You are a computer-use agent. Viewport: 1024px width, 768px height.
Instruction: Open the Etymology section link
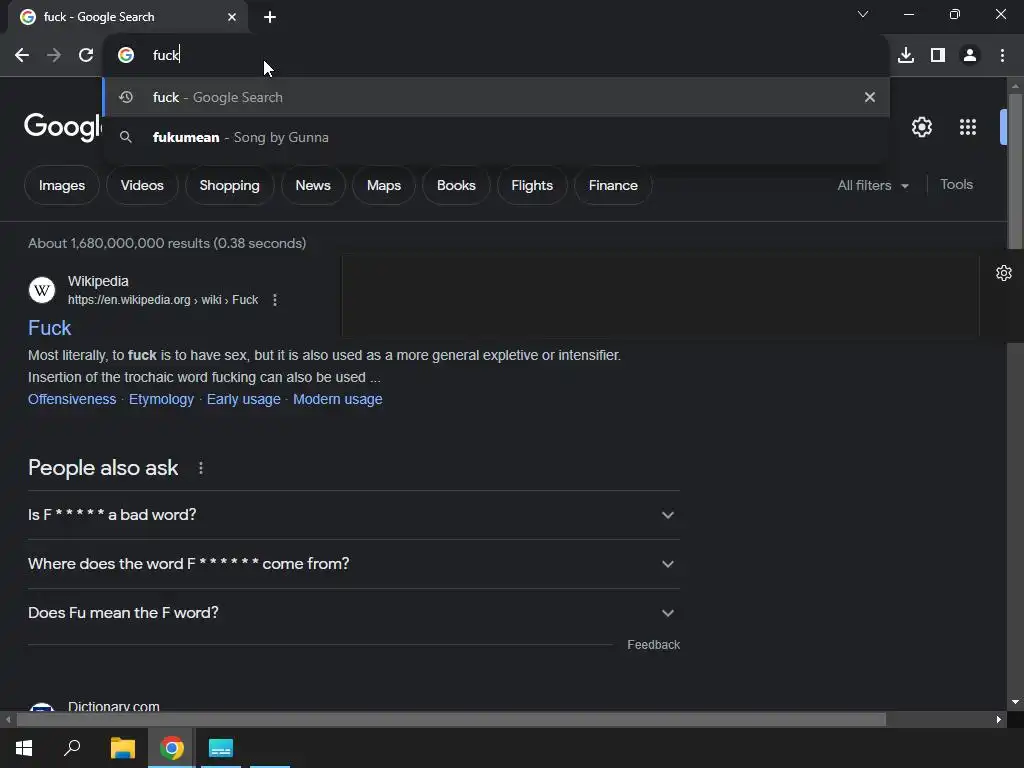(x=161, y=399)
